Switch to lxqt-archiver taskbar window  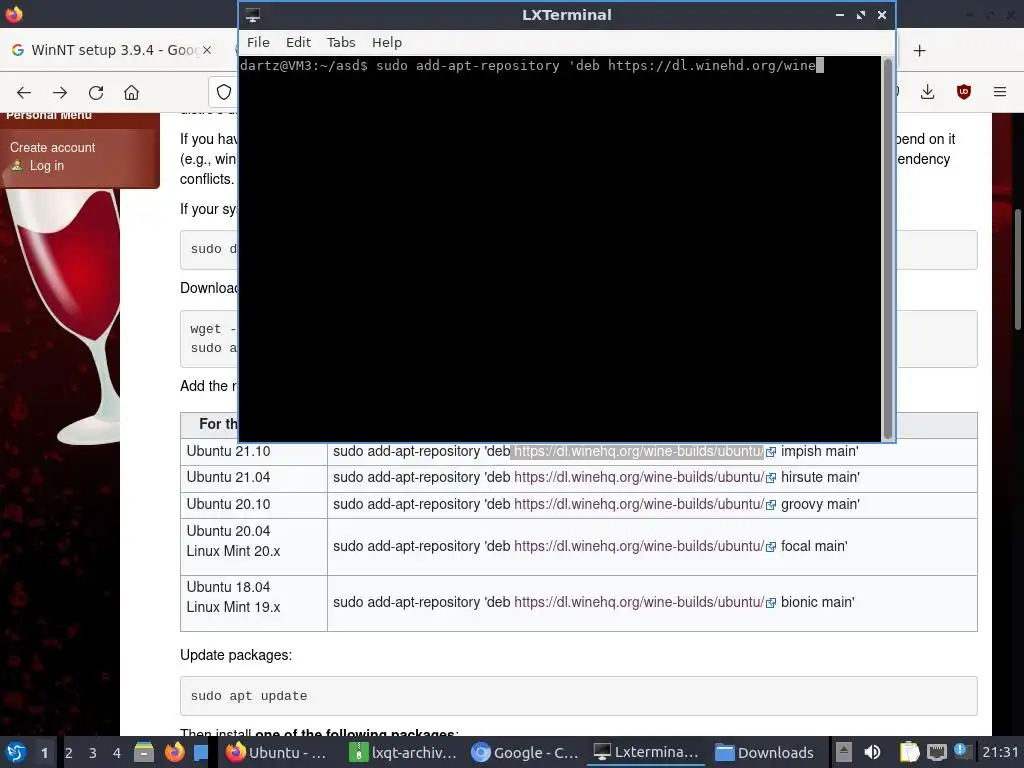point(404,752)
